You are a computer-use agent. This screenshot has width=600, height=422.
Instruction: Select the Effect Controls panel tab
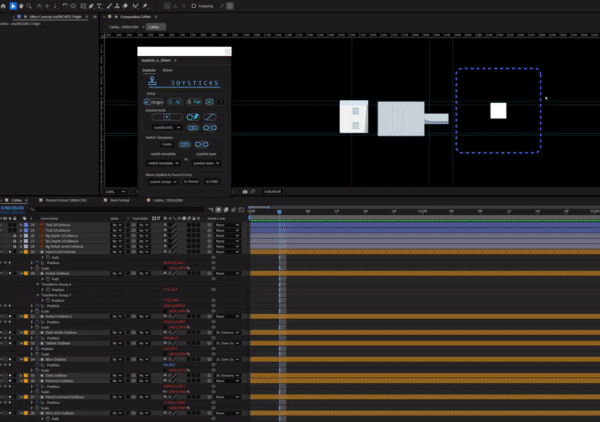(x=55, y=17)
